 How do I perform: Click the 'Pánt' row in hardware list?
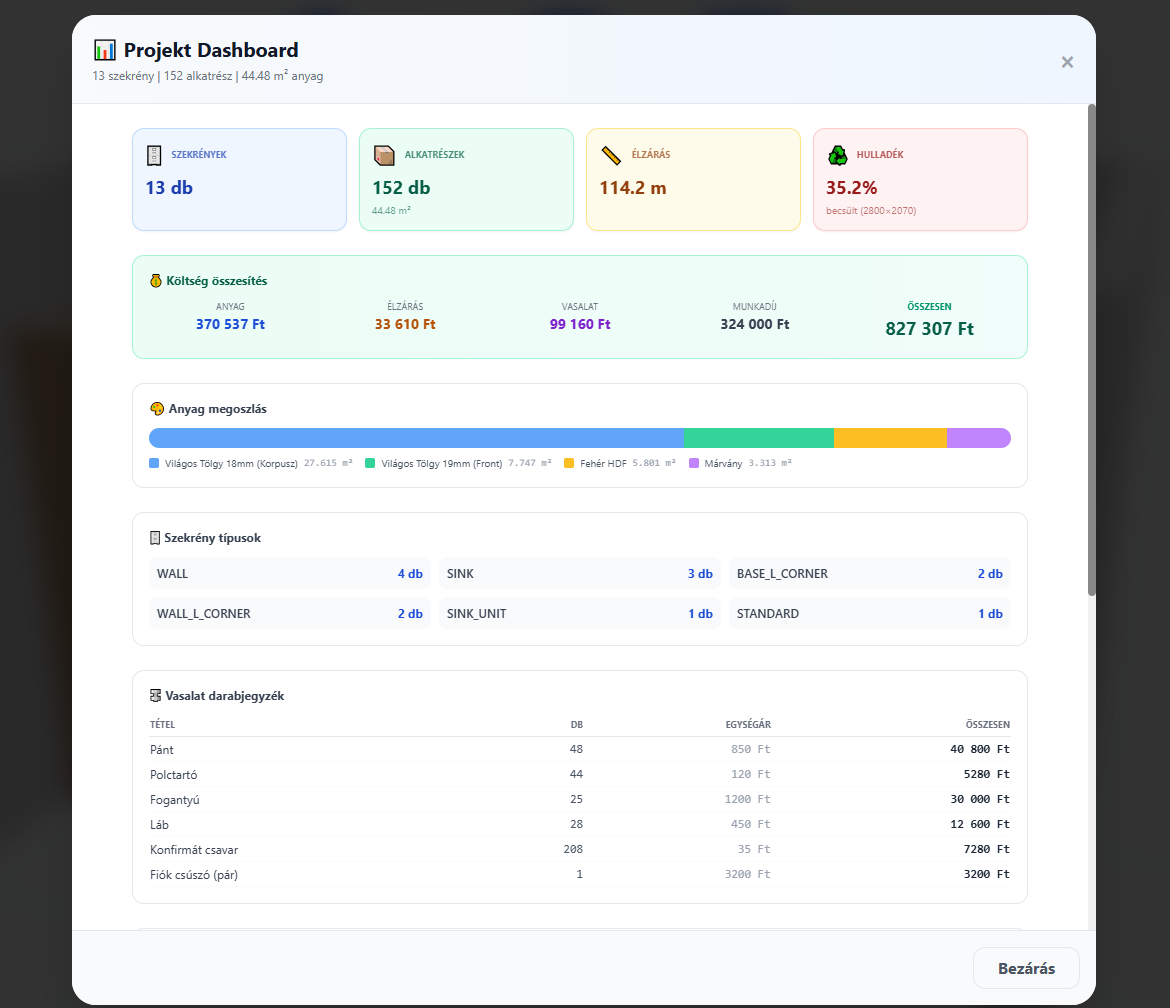coord(580,749)
